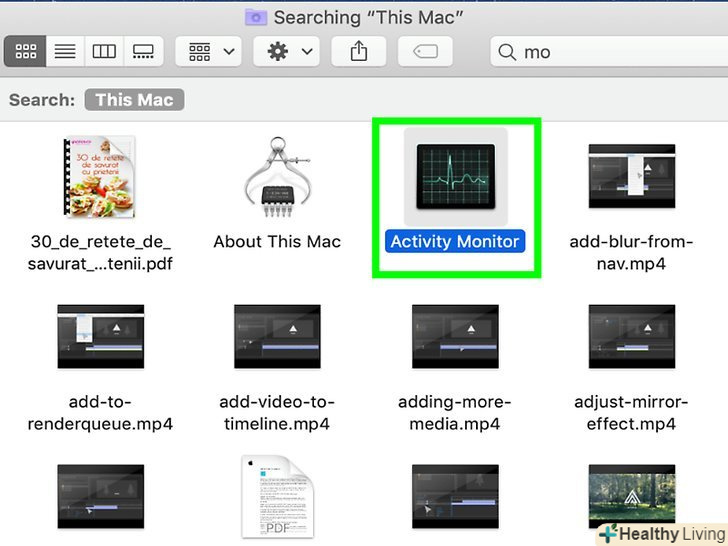
Task: Click the Activity Monitor label
Action: [455, 241]
